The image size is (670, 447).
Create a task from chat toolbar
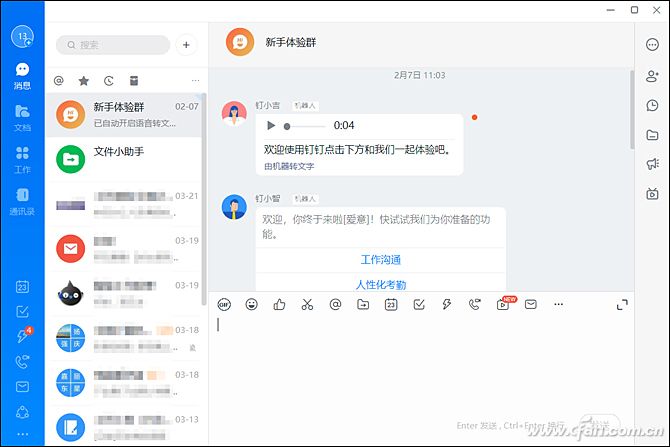click(419, 304)
